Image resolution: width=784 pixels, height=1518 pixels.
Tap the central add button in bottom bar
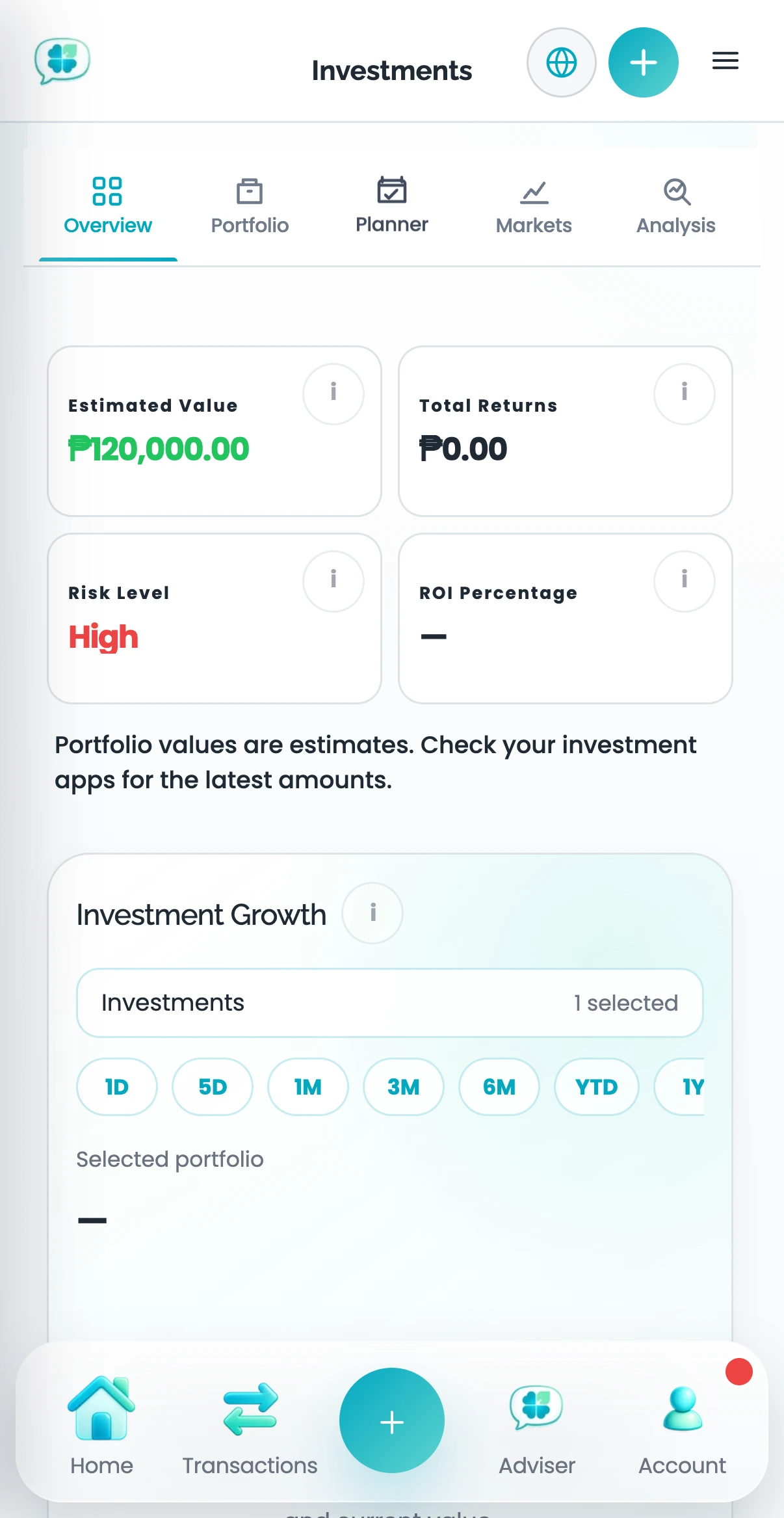coord(392,1421)
